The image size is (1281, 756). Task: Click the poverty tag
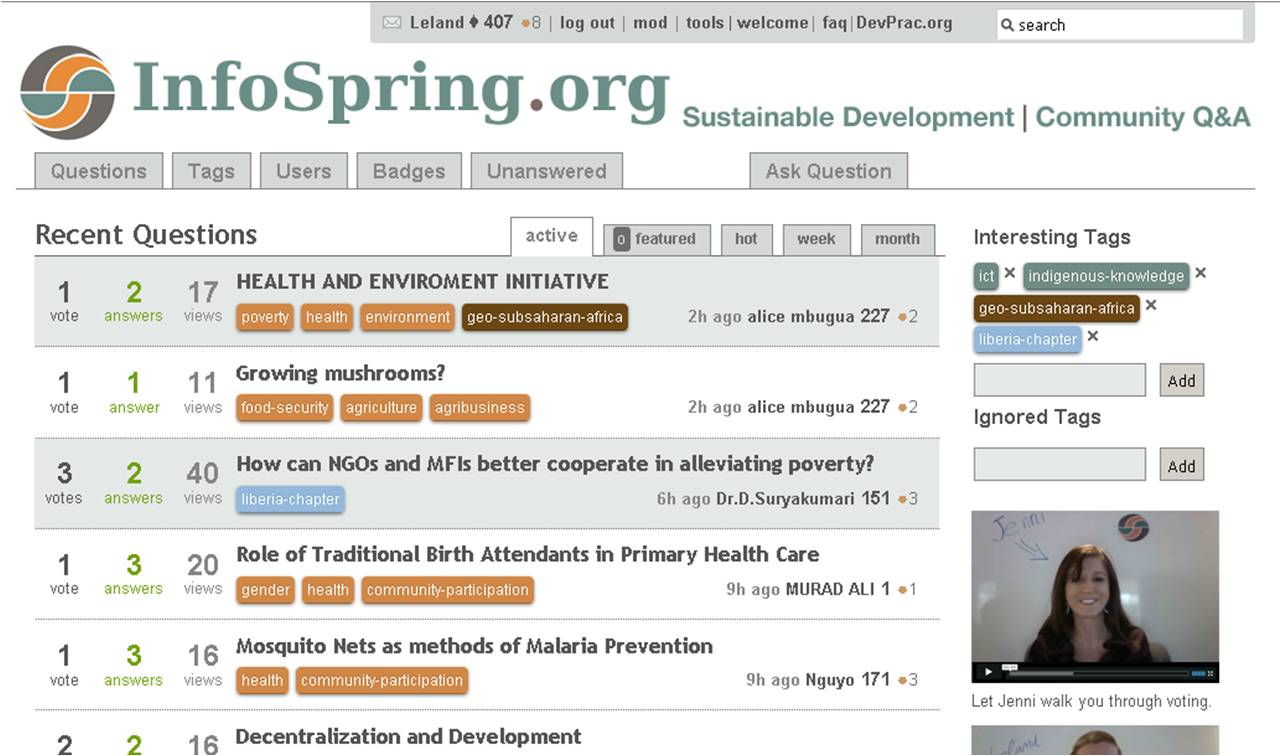pyautogui.click(x=265, y=317)
